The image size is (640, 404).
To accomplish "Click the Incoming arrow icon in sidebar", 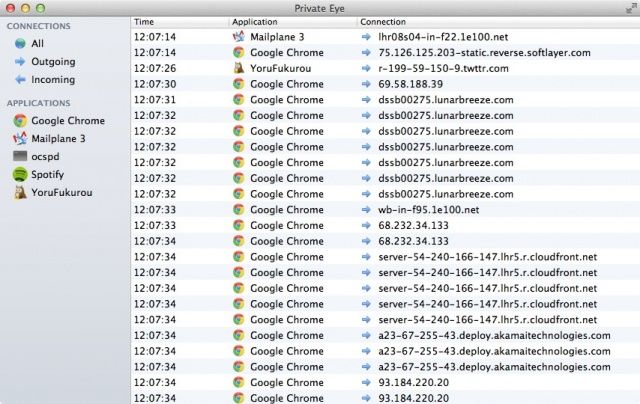I will point(19,80).
